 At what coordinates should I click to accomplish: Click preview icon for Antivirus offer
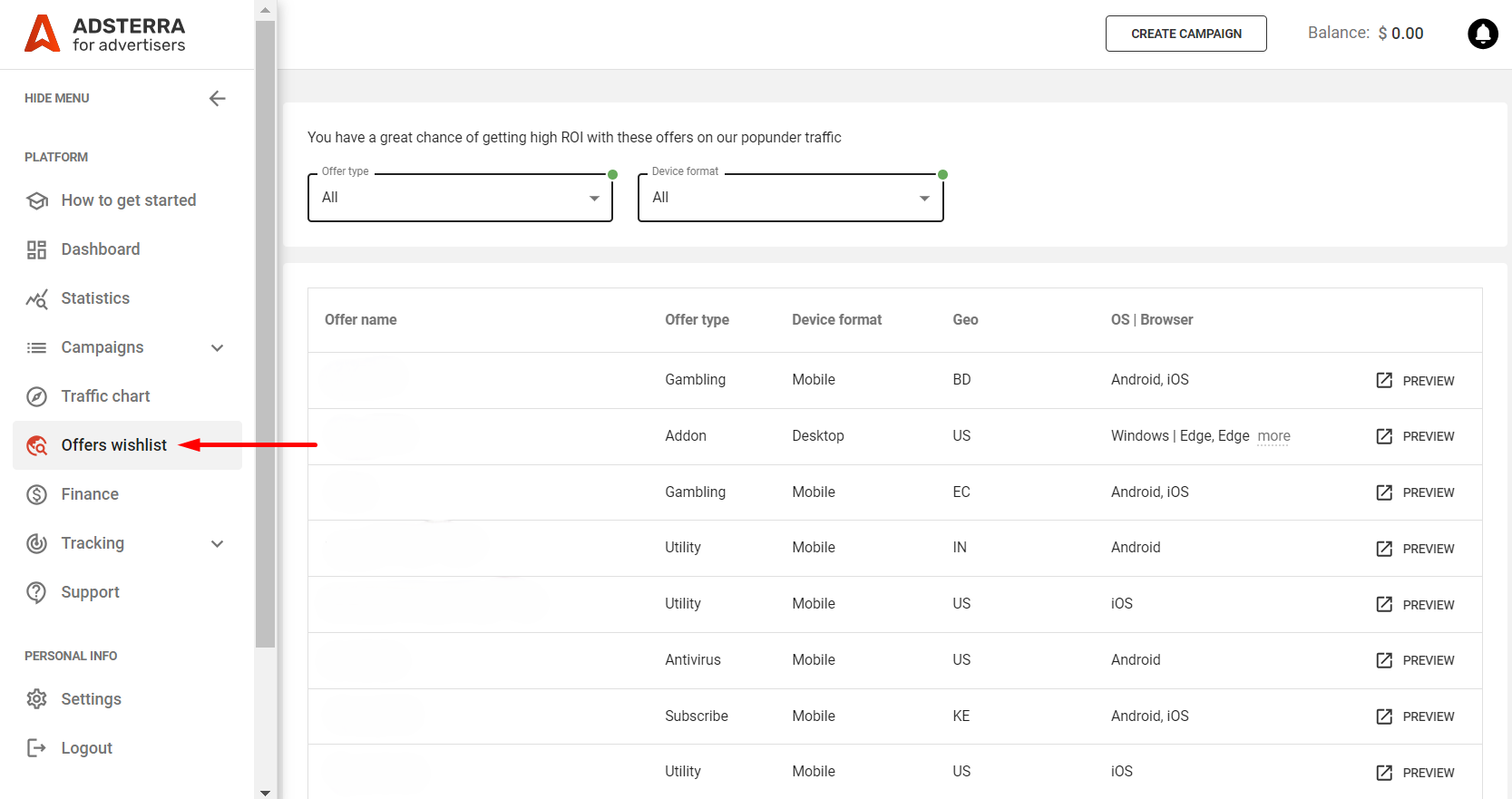(x=1384, y=660)
